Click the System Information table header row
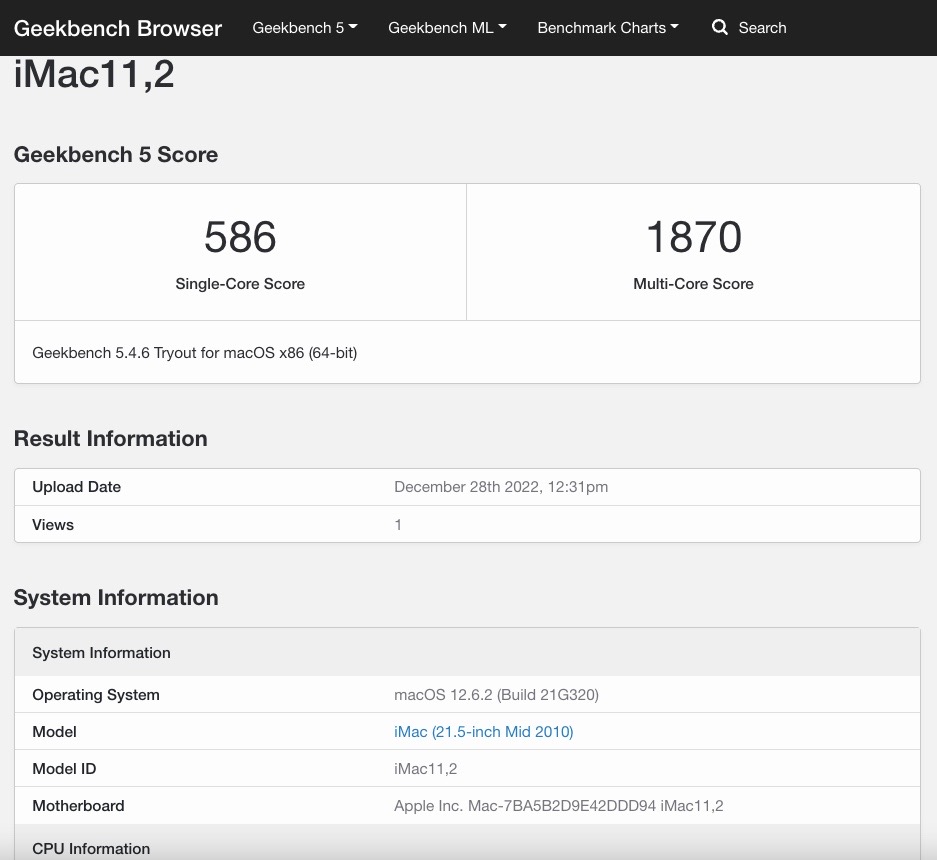Image resolution: width=937 pixels, height=860 pixels. 467,652
